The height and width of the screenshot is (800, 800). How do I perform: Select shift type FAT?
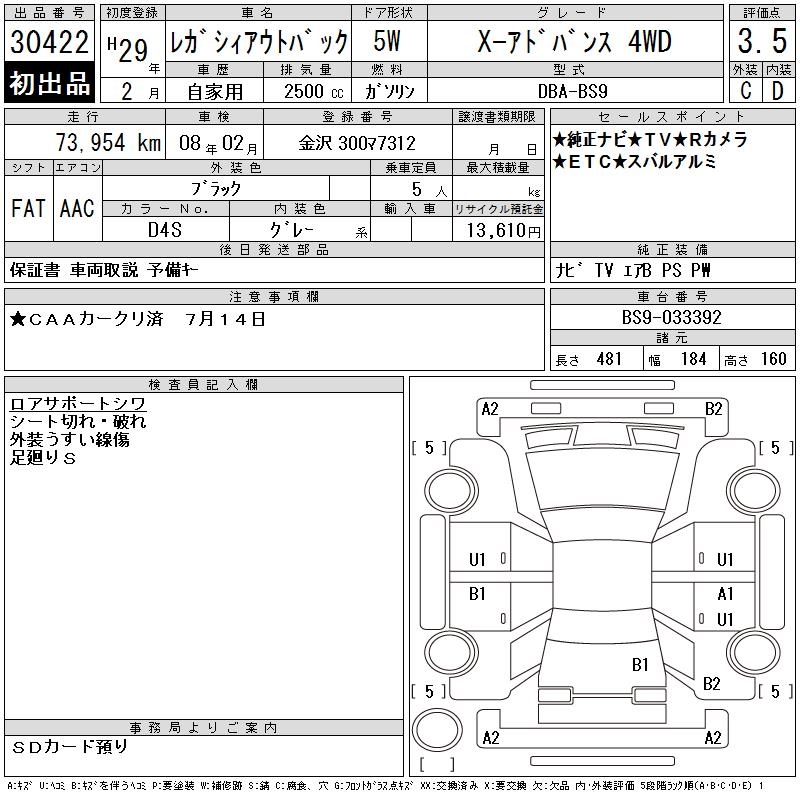[29, 208]
